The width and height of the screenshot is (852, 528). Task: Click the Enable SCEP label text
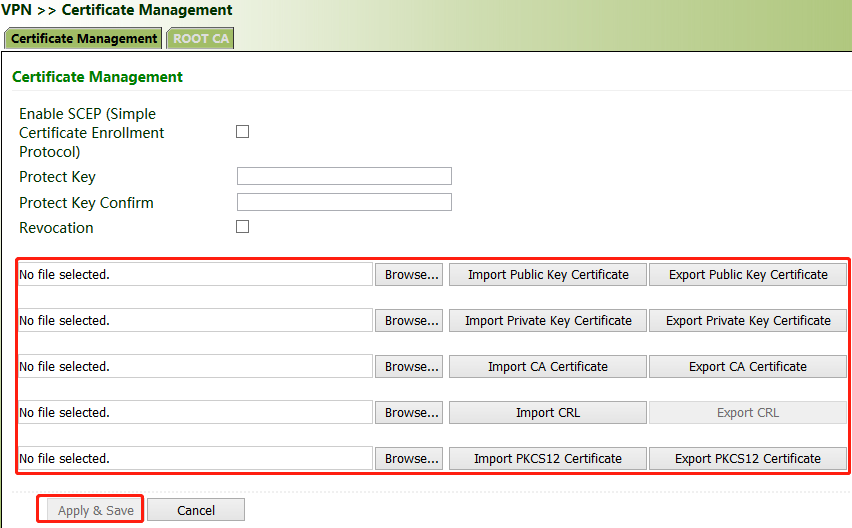(x=91, y=133)
